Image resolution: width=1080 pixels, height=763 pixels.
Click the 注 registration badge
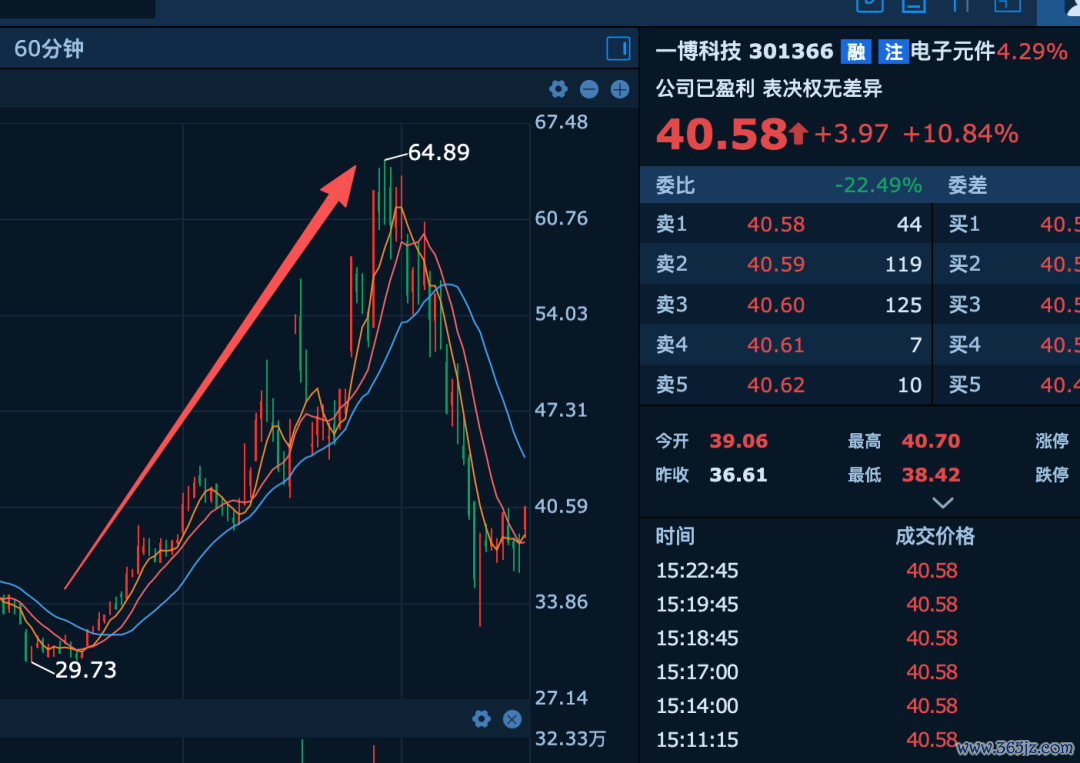[x=893, y=52]
